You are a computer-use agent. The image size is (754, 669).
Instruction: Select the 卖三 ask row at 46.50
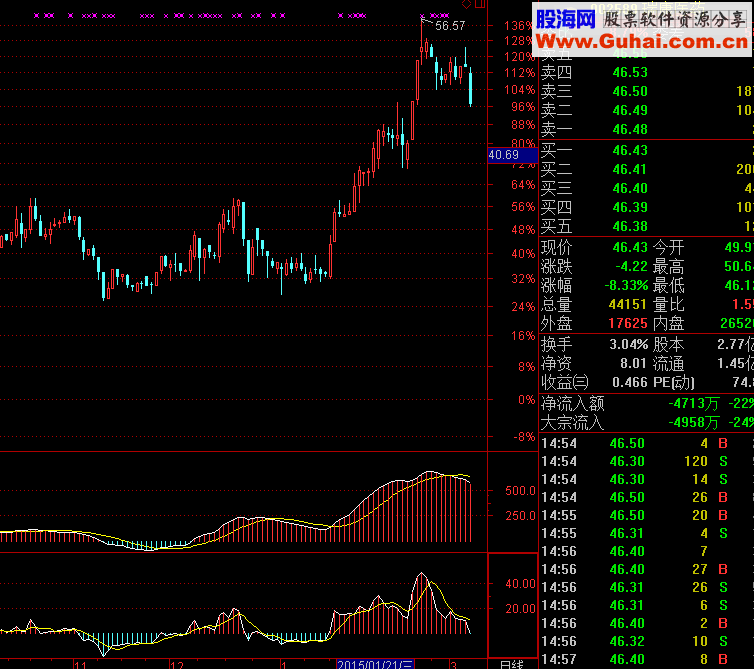tap(646, 91)
